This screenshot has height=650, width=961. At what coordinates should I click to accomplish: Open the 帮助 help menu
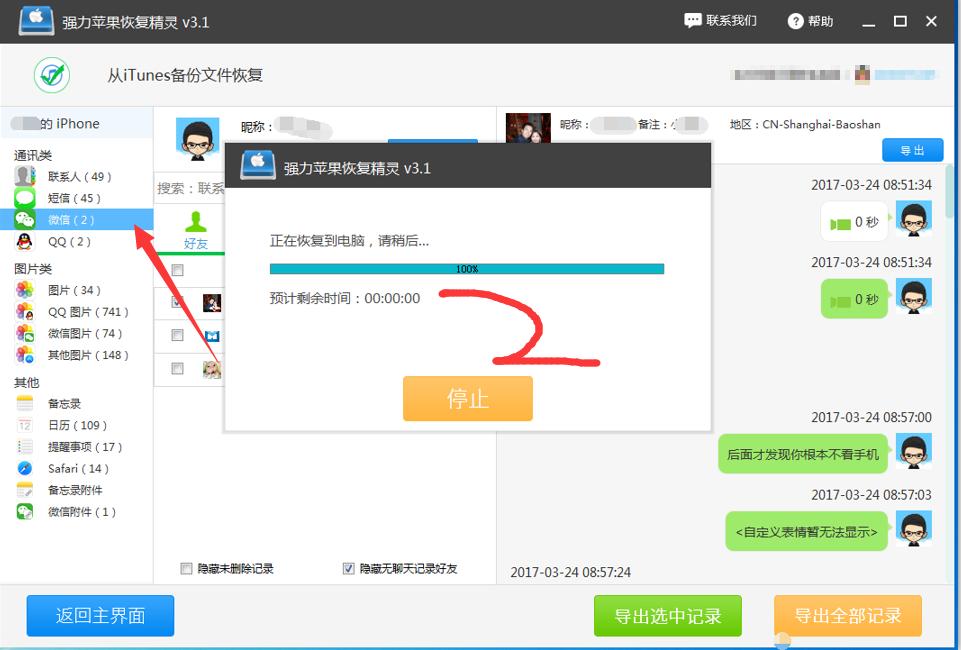810,20
